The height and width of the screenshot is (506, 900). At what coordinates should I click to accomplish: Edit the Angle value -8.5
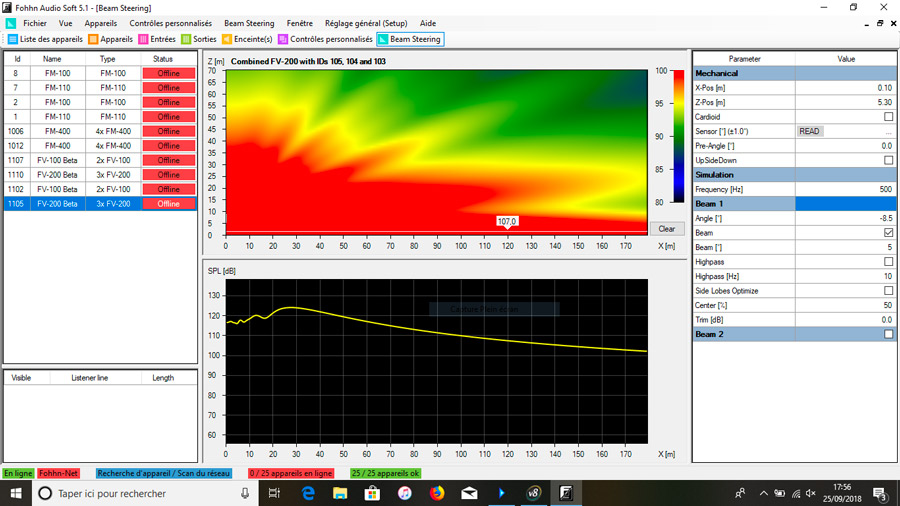coord(845,218)
